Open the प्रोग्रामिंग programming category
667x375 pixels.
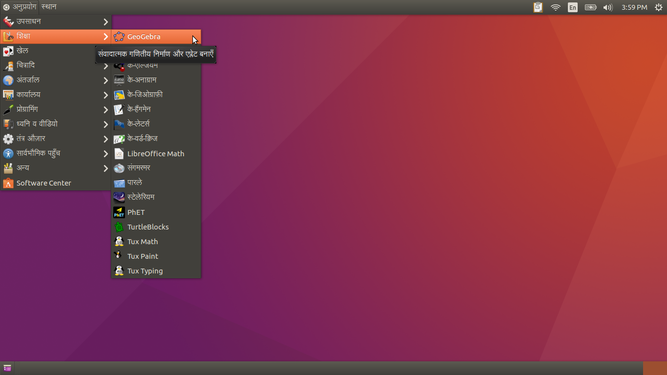tap(56, 109)
